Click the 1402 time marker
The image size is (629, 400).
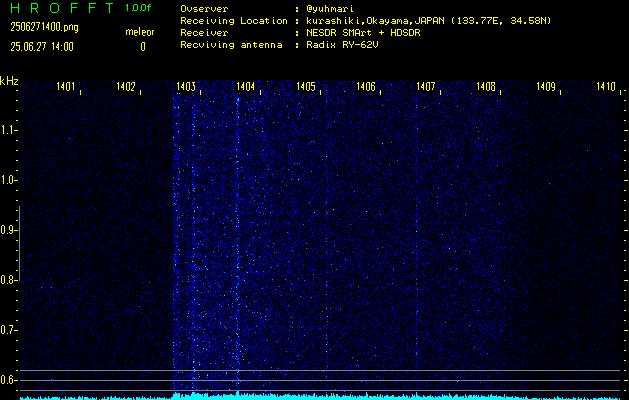tap(126, 86)
